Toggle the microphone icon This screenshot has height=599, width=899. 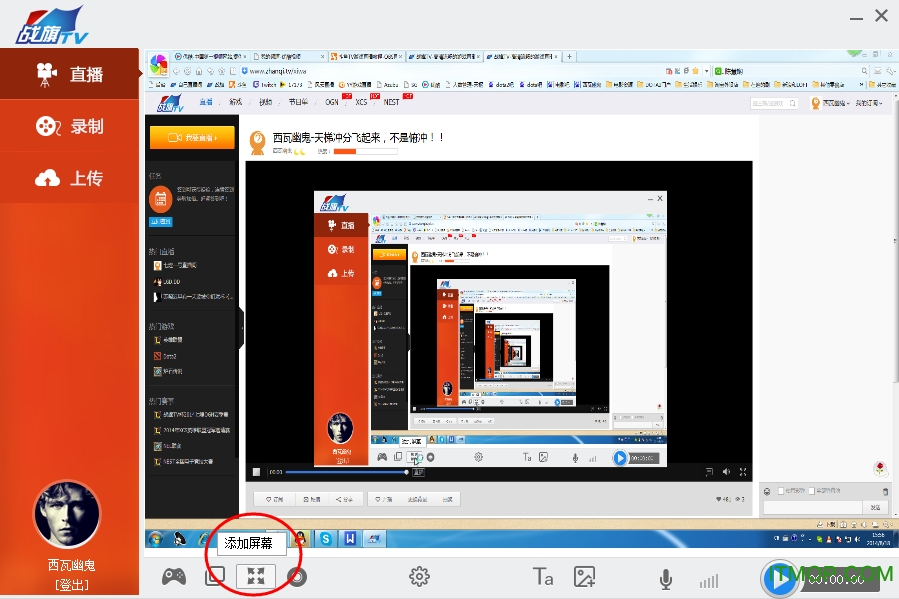[666, 580]
